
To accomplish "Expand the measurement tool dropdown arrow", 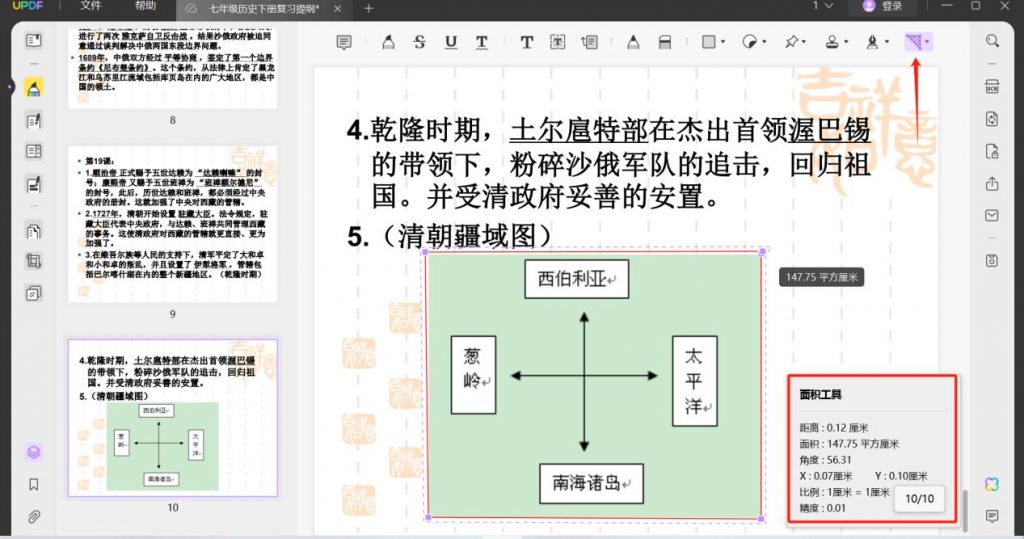I will (929, 42).
